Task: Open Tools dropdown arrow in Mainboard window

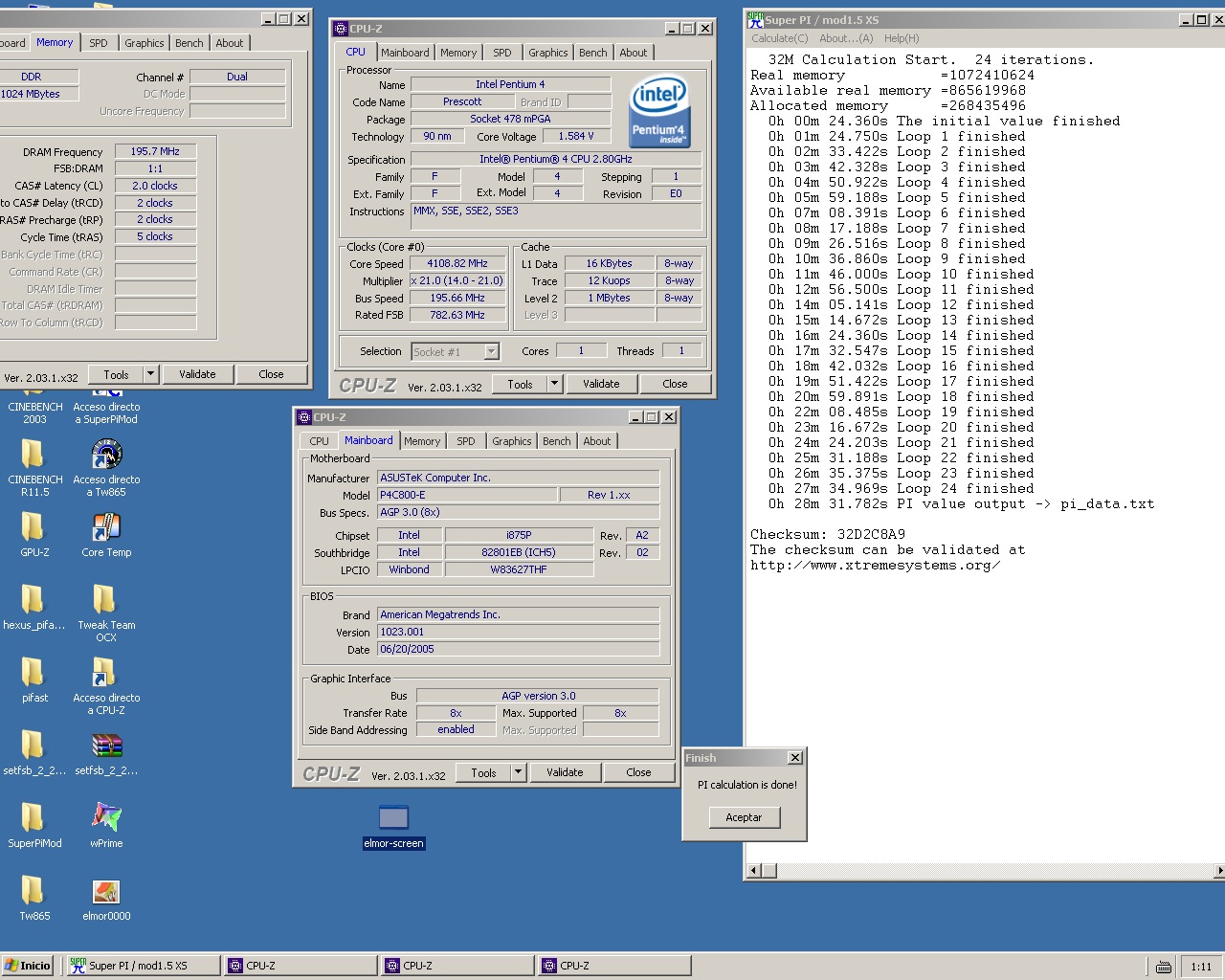Action: coord(518,772)
